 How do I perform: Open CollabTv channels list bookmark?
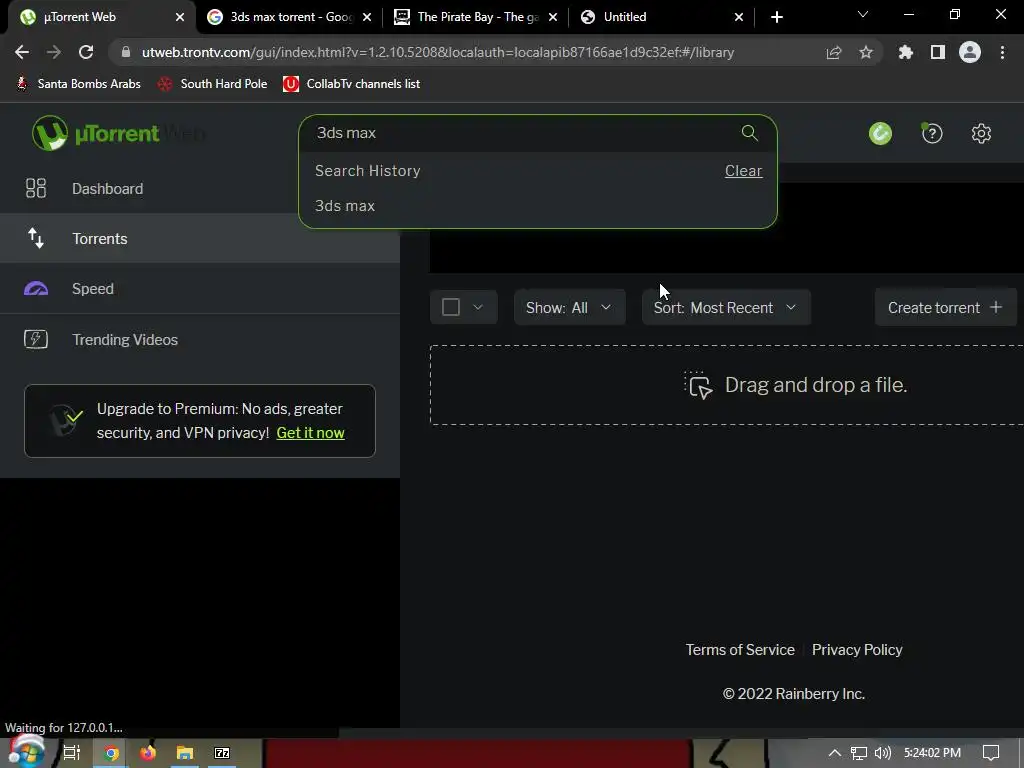point(351,84)
